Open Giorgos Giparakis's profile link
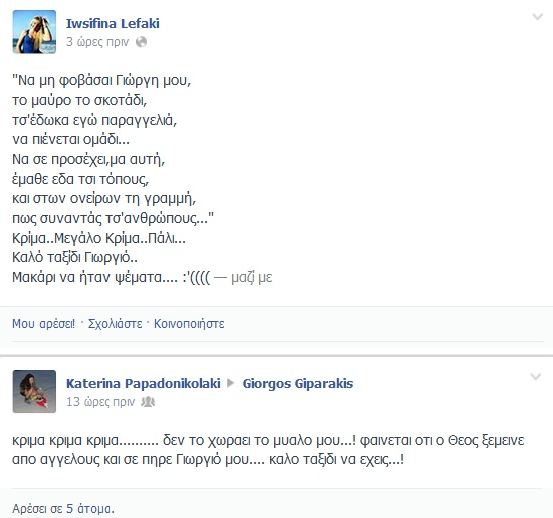The width and height of the screenshot is (553, 518). [x=298, y=383]
